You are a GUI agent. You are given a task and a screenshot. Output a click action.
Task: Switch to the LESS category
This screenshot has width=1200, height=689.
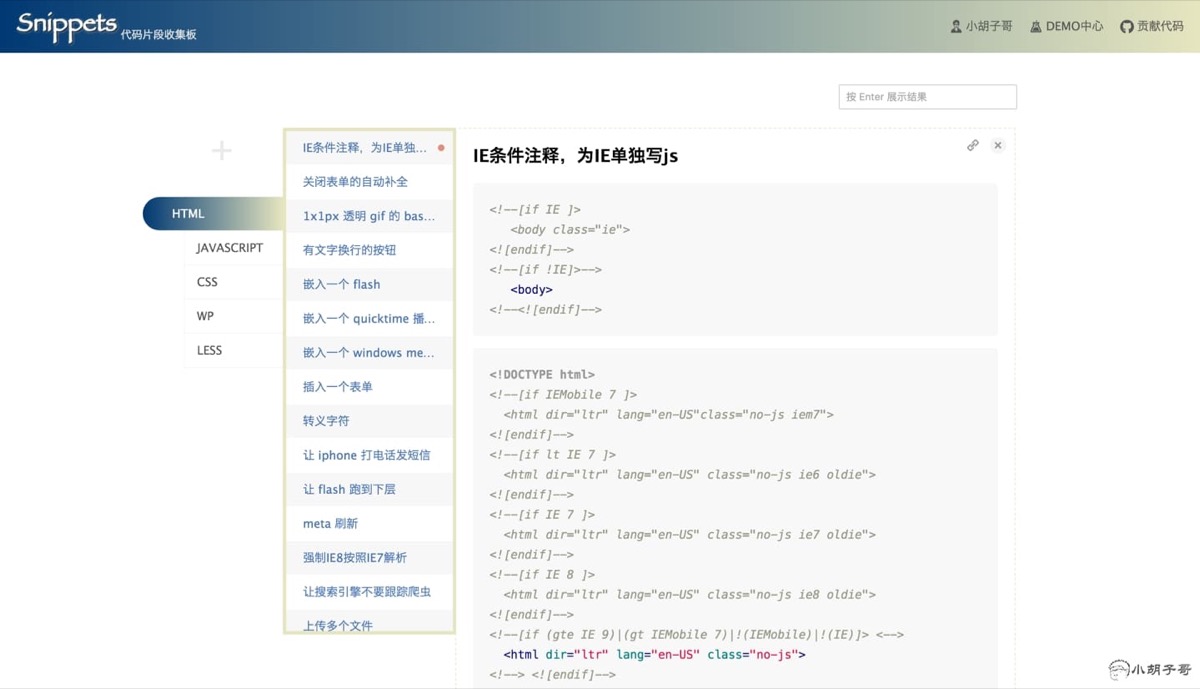click(x=210, y=350)
